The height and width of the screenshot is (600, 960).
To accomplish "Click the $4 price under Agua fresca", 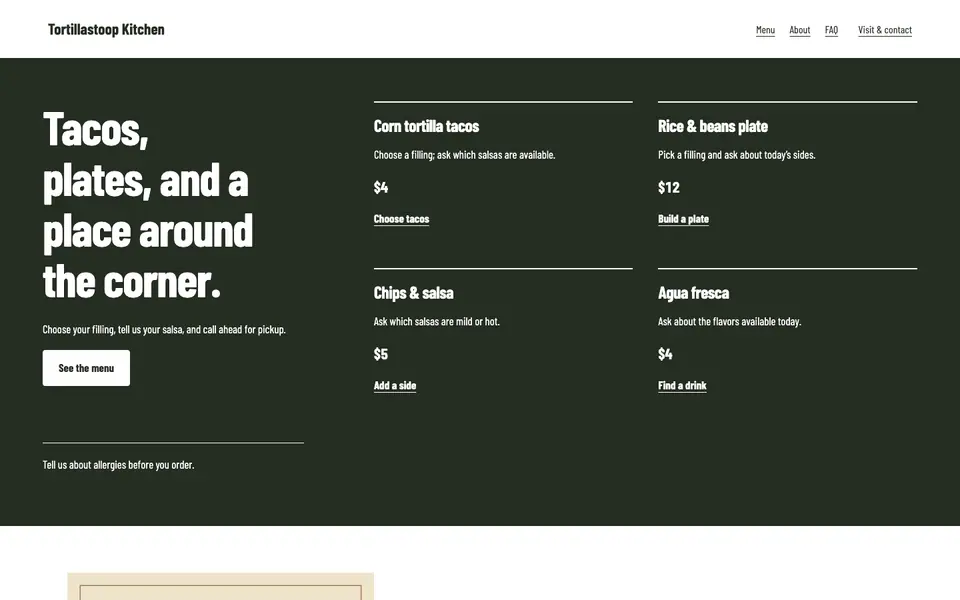I will tap(665, 354).
